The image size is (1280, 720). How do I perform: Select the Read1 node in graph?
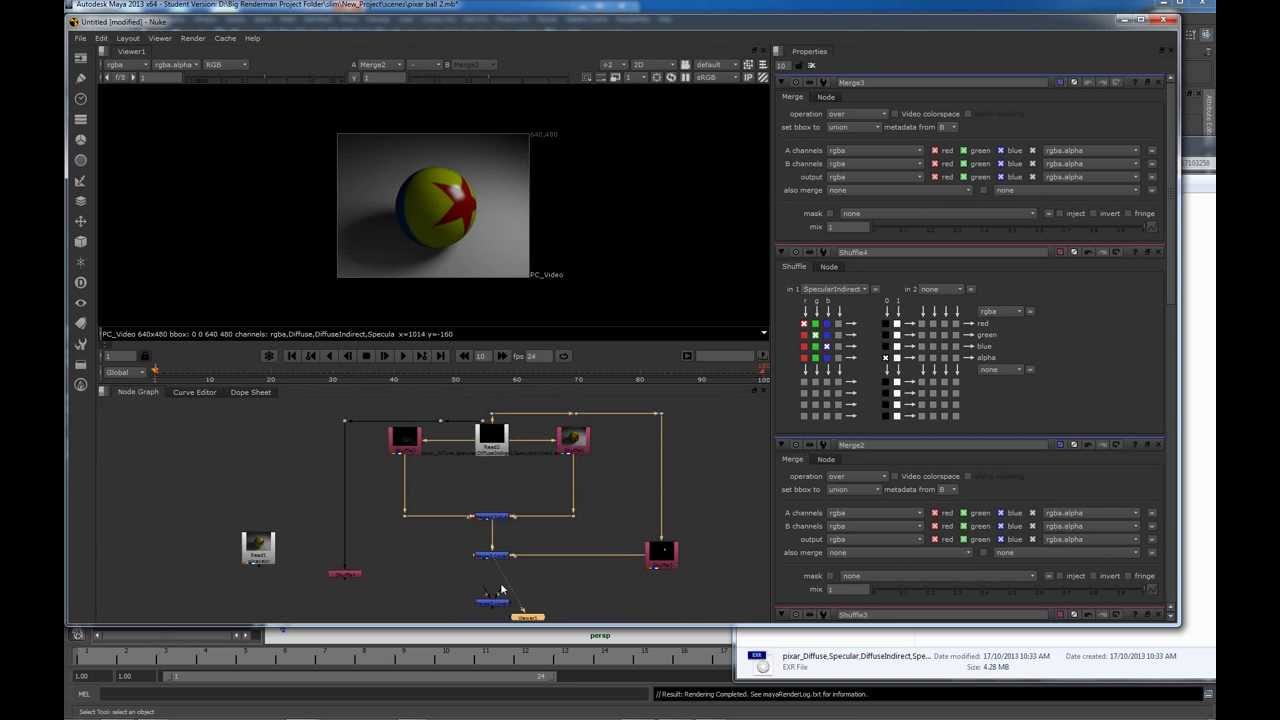pyautogui.click(x=258, y=548)
